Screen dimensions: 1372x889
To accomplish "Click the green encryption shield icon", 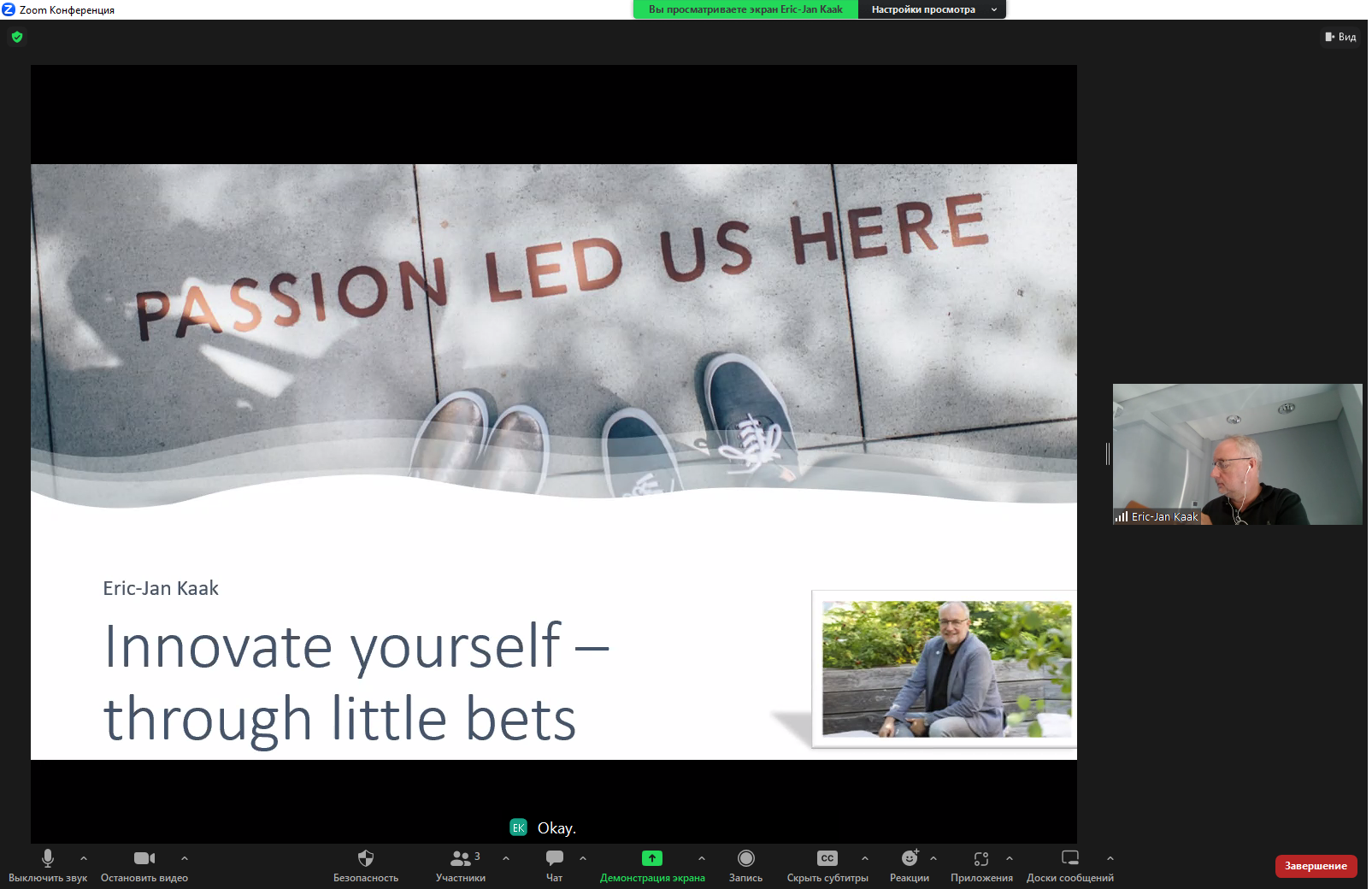I will tap(17, 37).
